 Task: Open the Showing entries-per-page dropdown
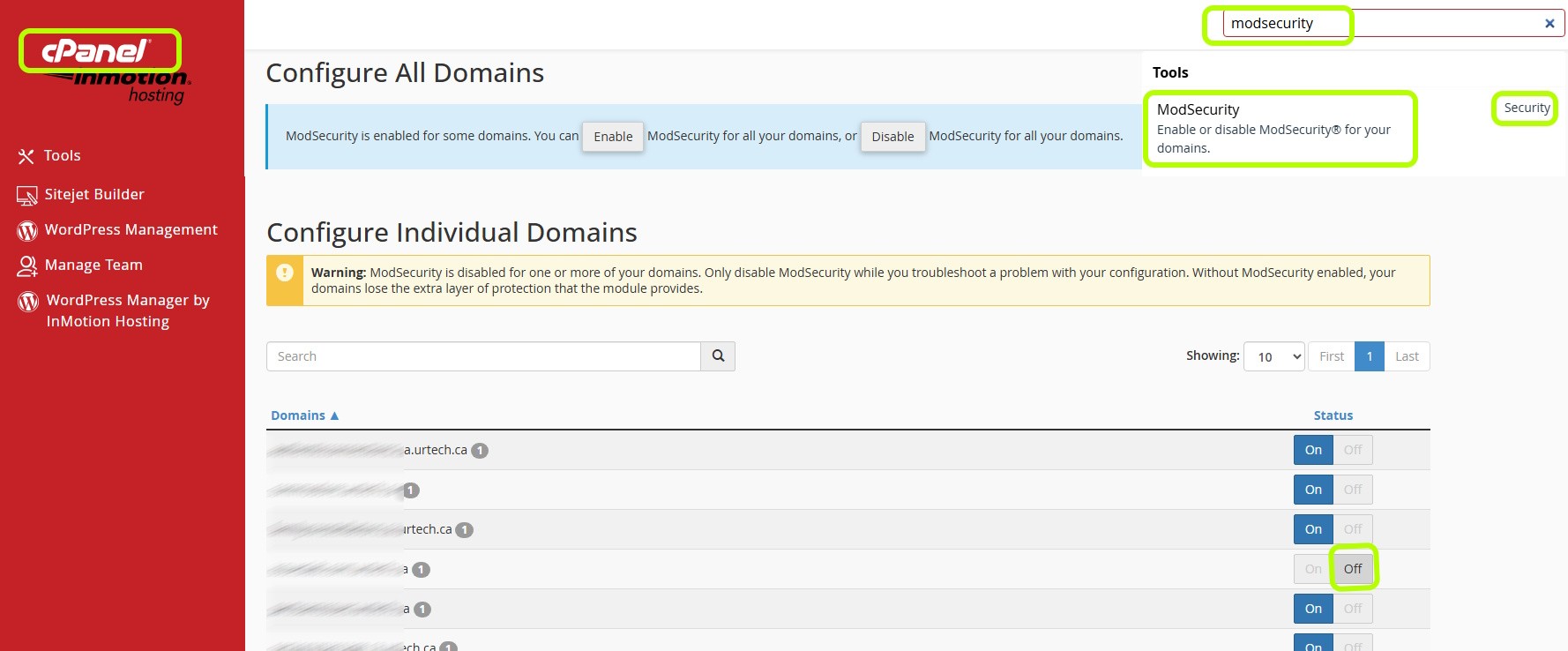point(1273,356)
